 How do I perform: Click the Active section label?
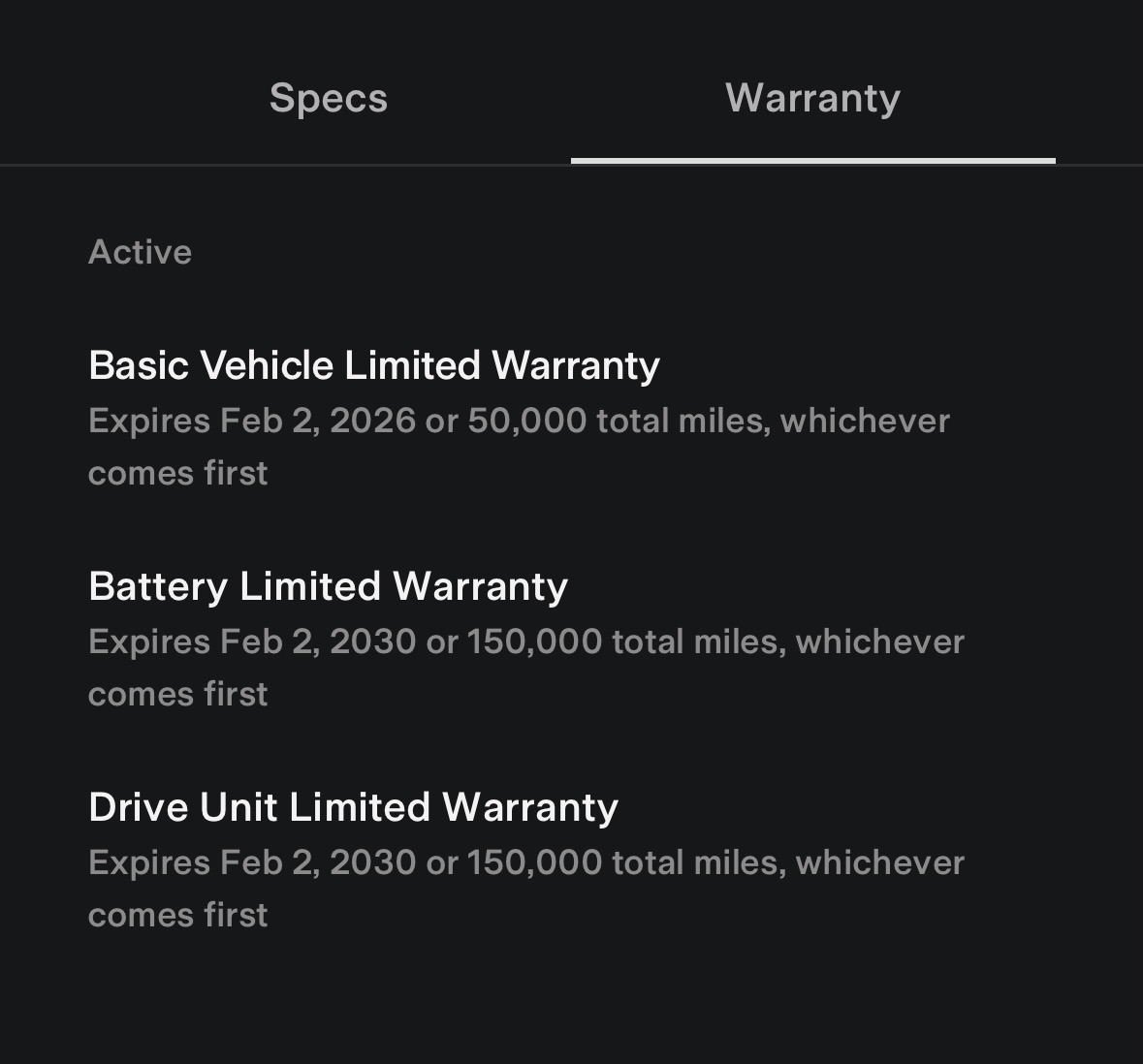tap(140, 252)
